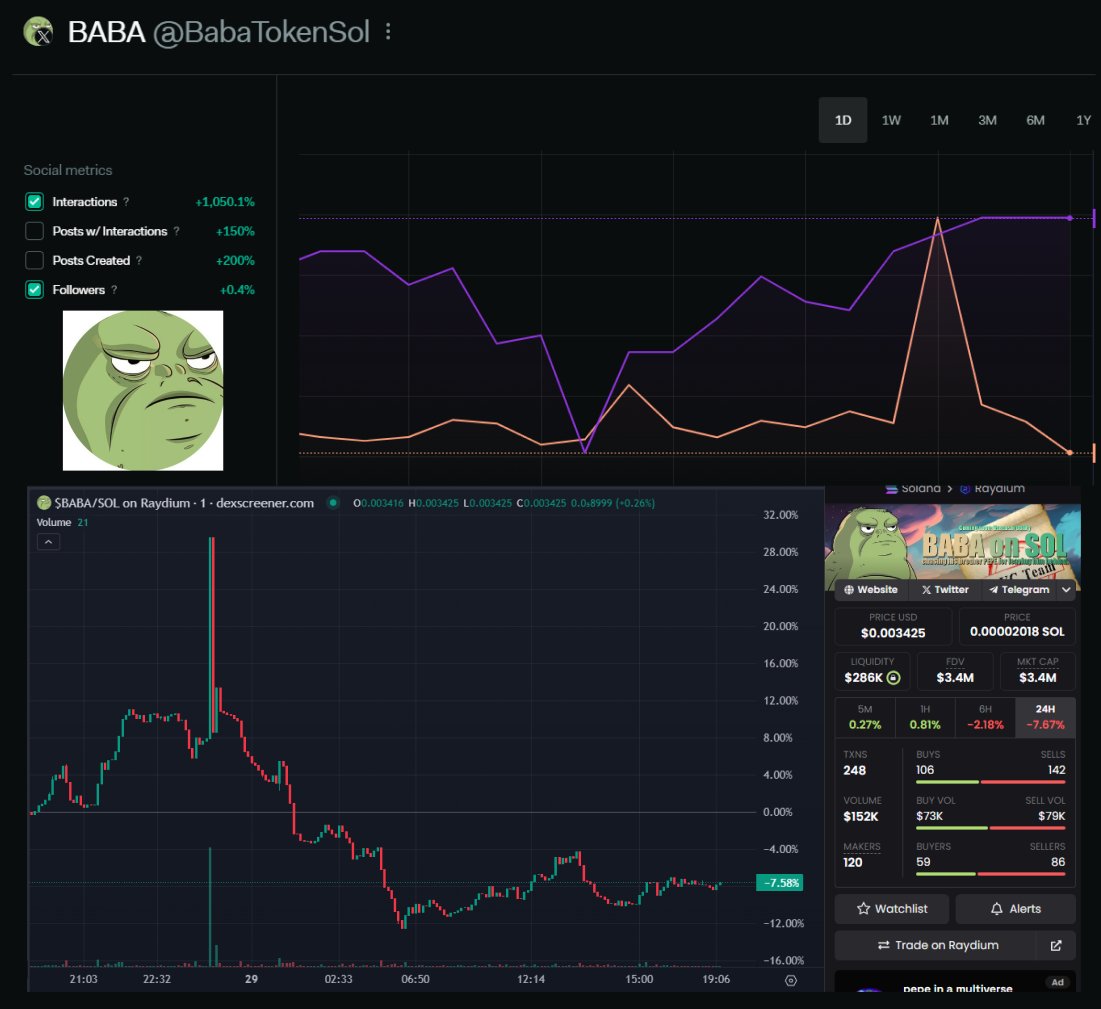Select the 1W time range tab
The height and width of the screenshot is (1009, 1101).
pos(891,120)
